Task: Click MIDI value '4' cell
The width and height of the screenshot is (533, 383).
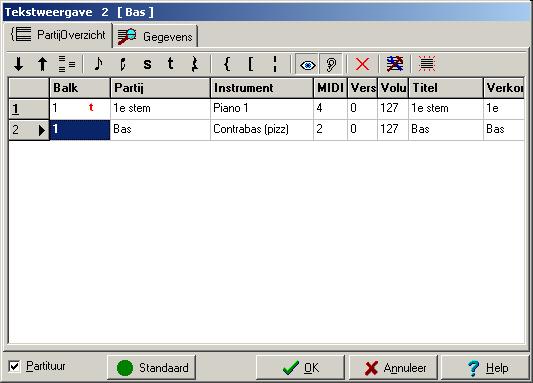Action: pyautogui.click(x=330, y=109)
